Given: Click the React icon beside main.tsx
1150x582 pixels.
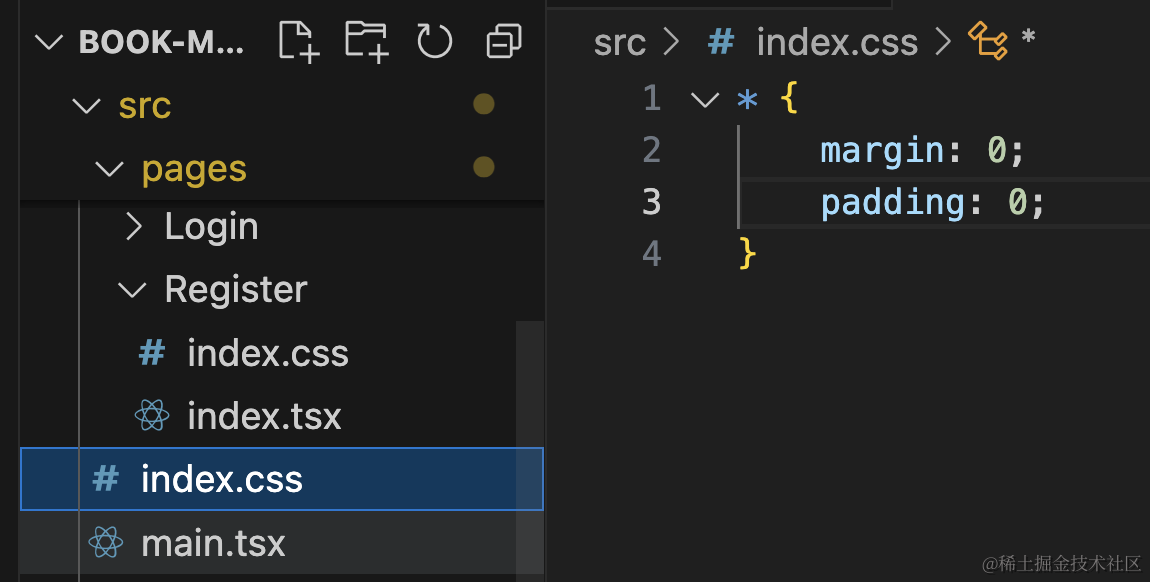Looking at the screenshot, I should coord(106,543).
